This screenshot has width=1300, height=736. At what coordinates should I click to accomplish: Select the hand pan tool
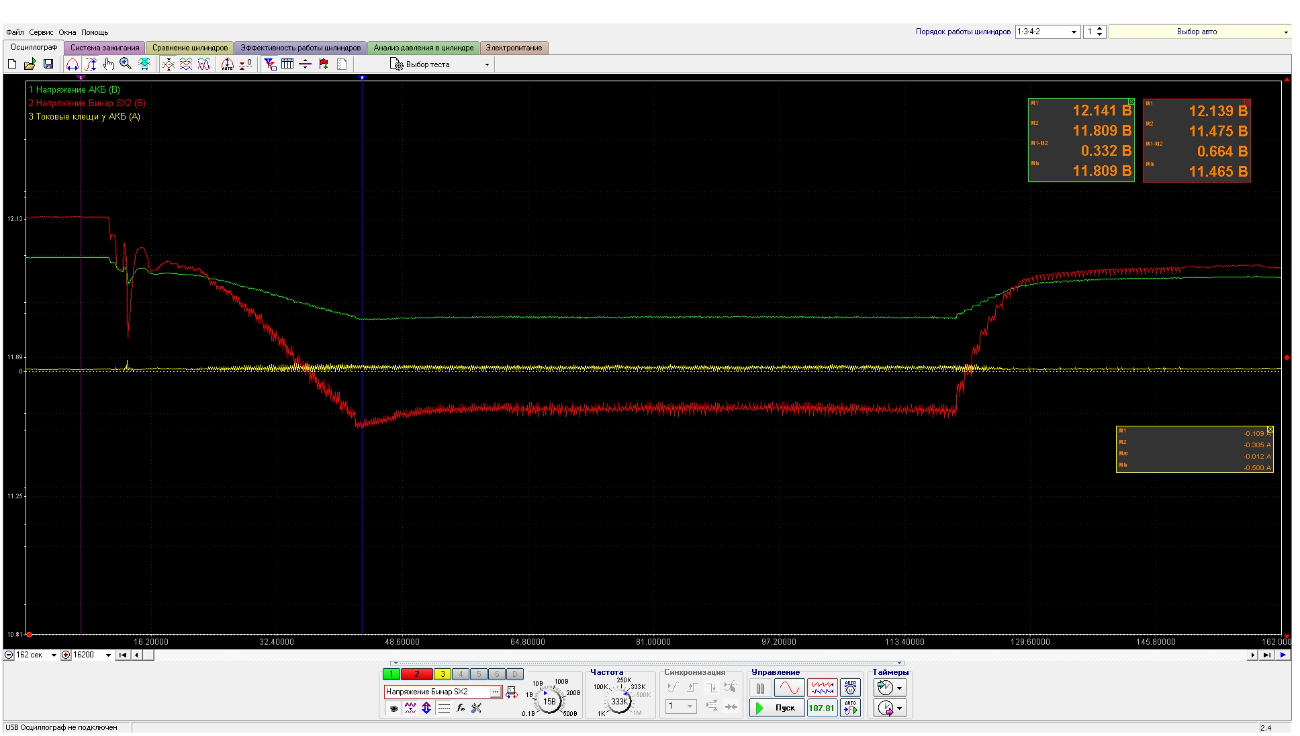(x=108, y=64)
